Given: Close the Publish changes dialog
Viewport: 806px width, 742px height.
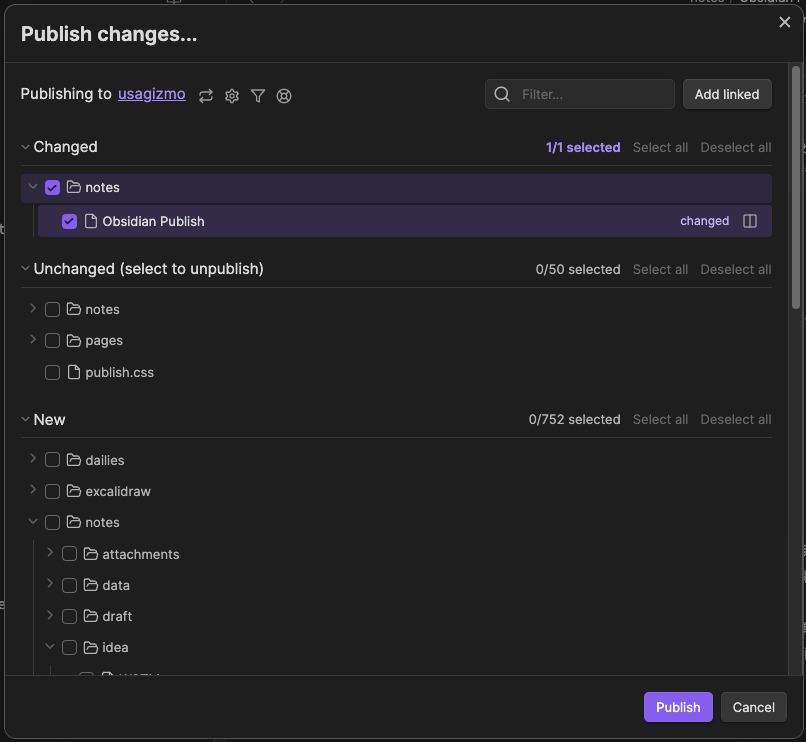Looking at the screenshot, I should click(784, 22).
